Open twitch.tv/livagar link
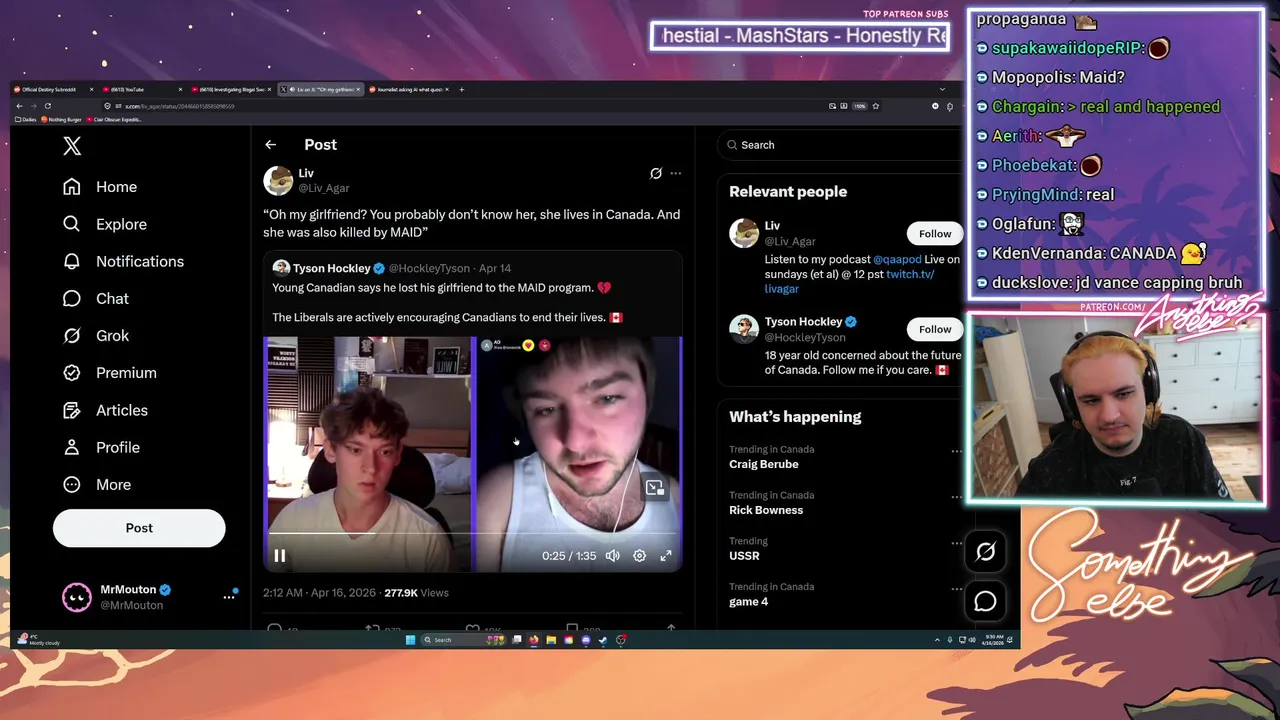 [849, 281]
